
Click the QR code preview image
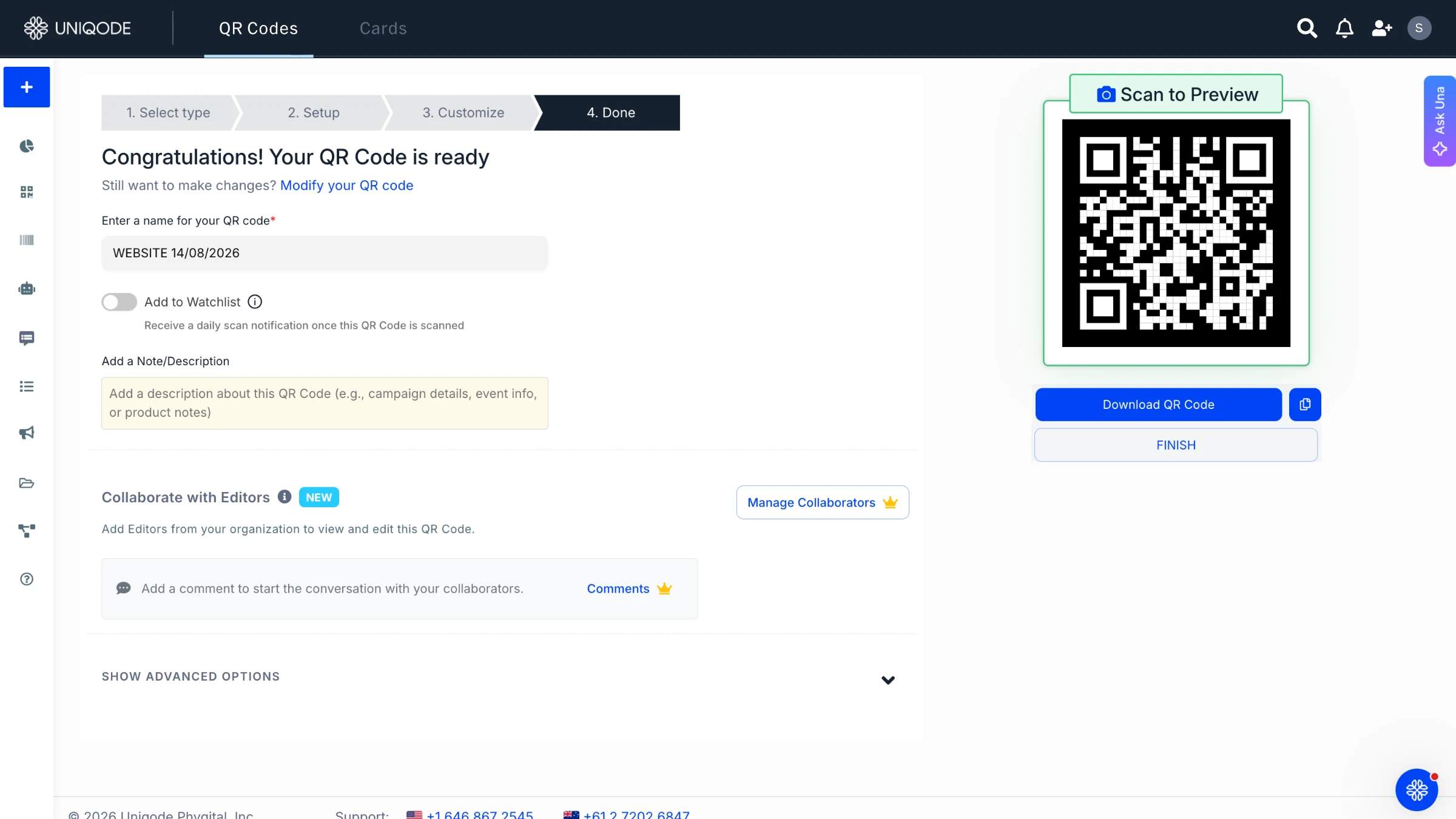(1176, 233)
